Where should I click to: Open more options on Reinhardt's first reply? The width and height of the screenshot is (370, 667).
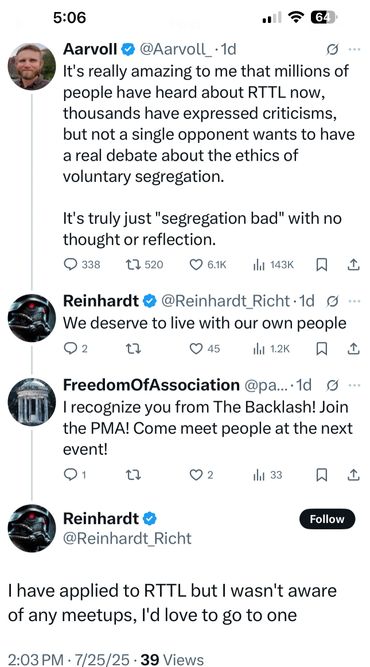coord(354,301)
